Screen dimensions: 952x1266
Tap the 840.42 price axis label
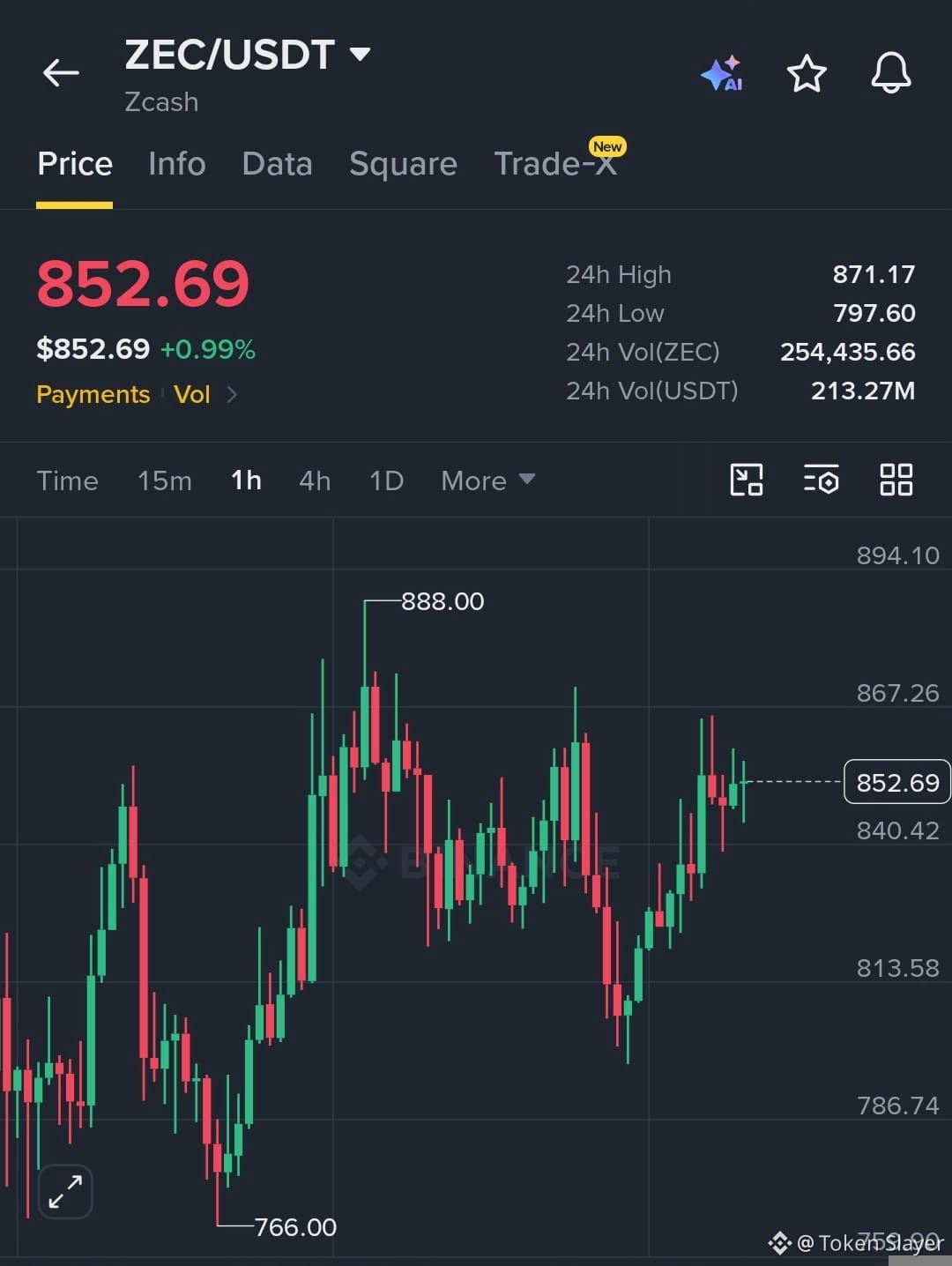898,830
